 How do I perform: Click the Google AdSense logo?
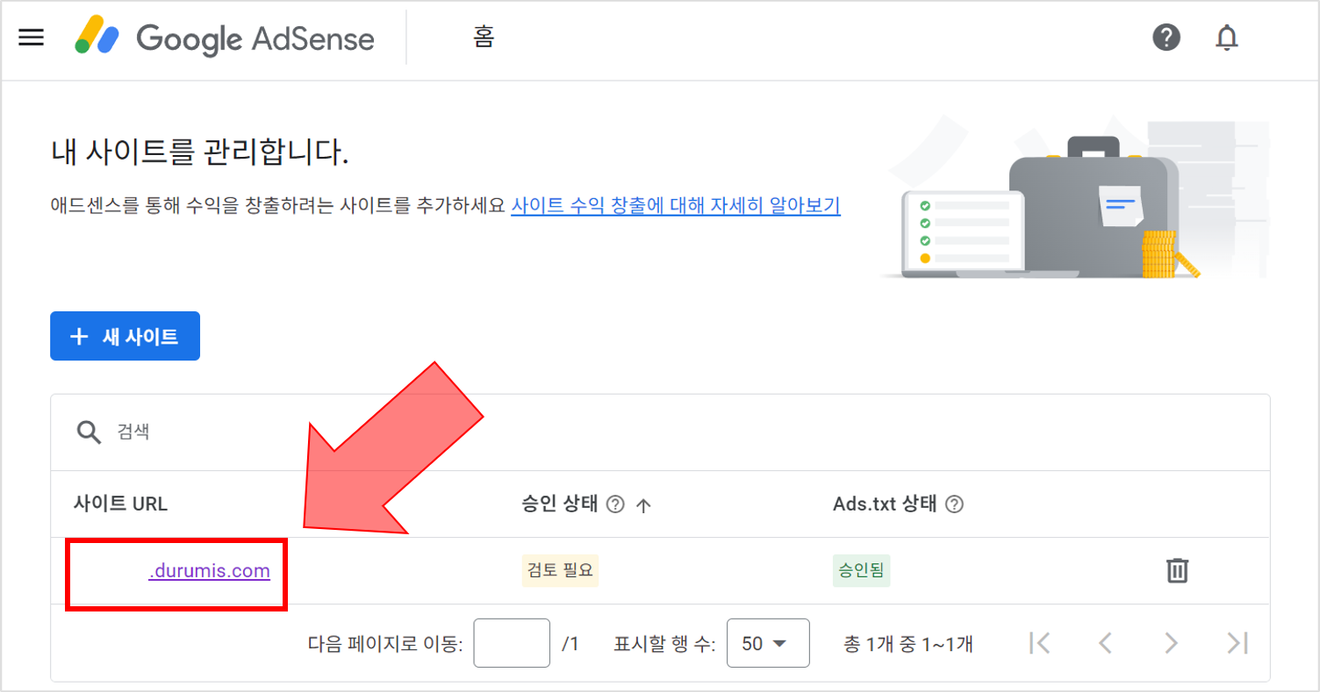click(x=225, y=39)
